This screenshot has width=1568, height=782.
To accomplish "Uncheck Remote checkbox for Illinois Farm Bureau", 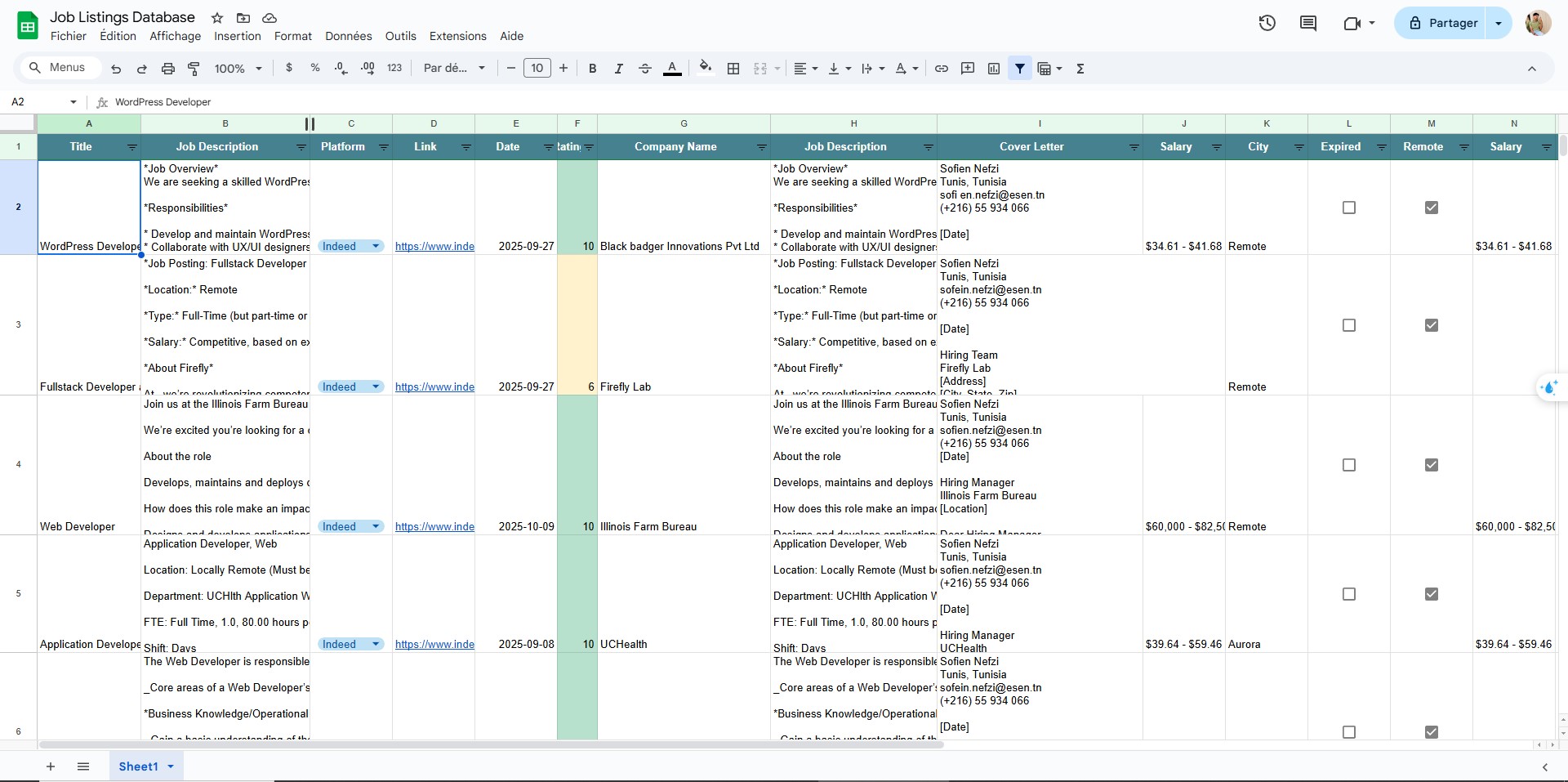I will point(1432,465).
